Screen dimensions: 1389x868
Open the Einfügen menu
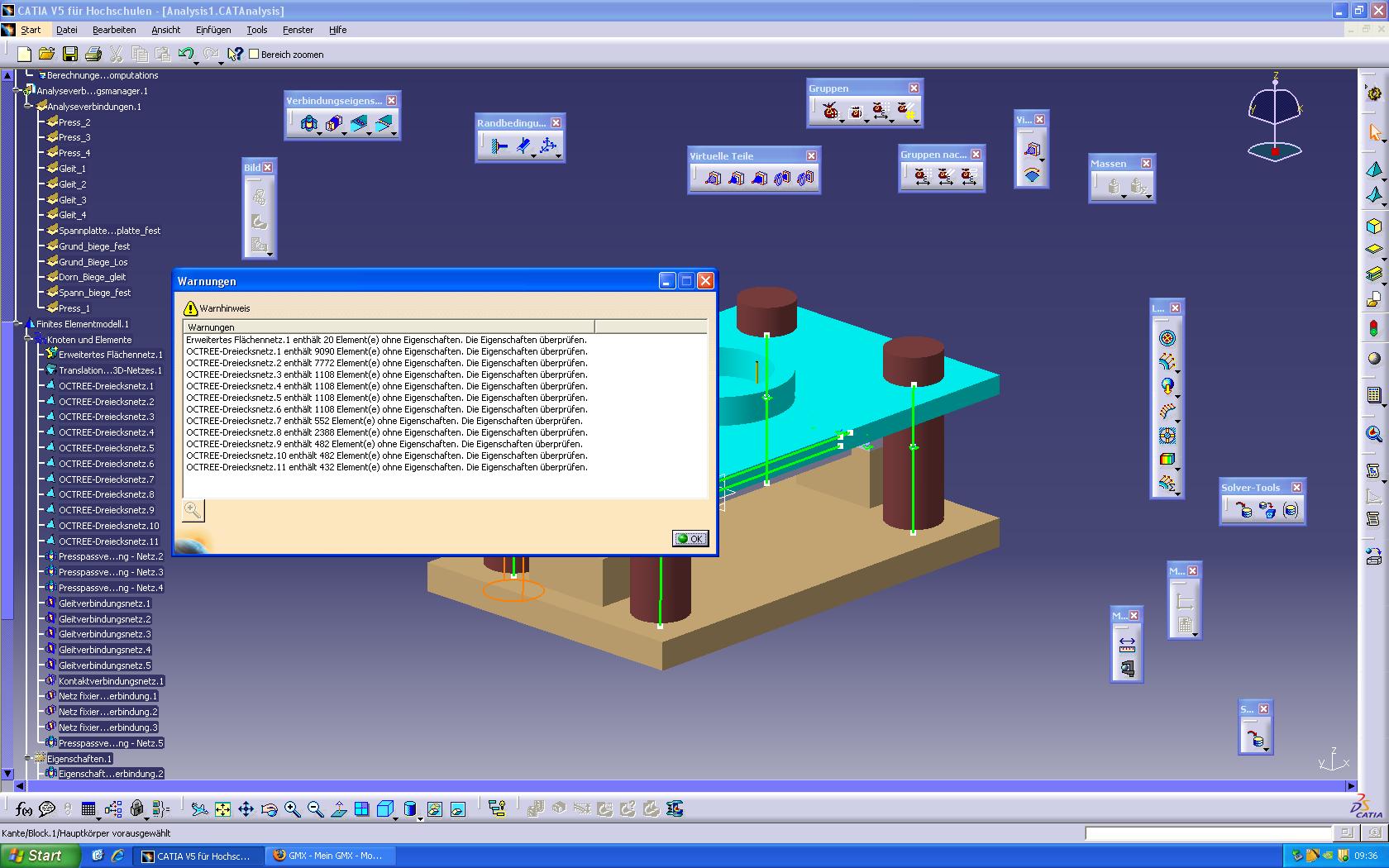coord(213,30)
